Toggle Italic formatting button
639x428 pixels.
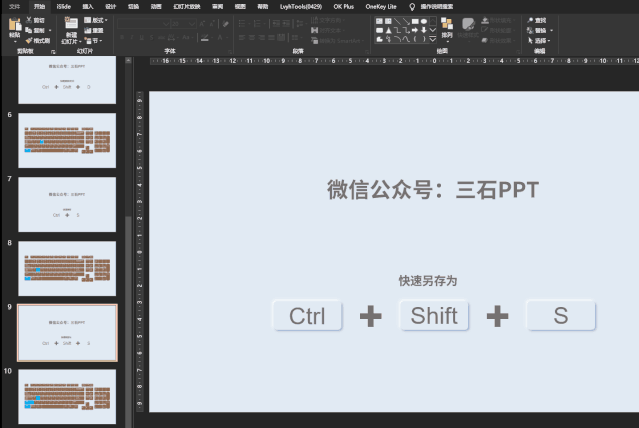132,38
